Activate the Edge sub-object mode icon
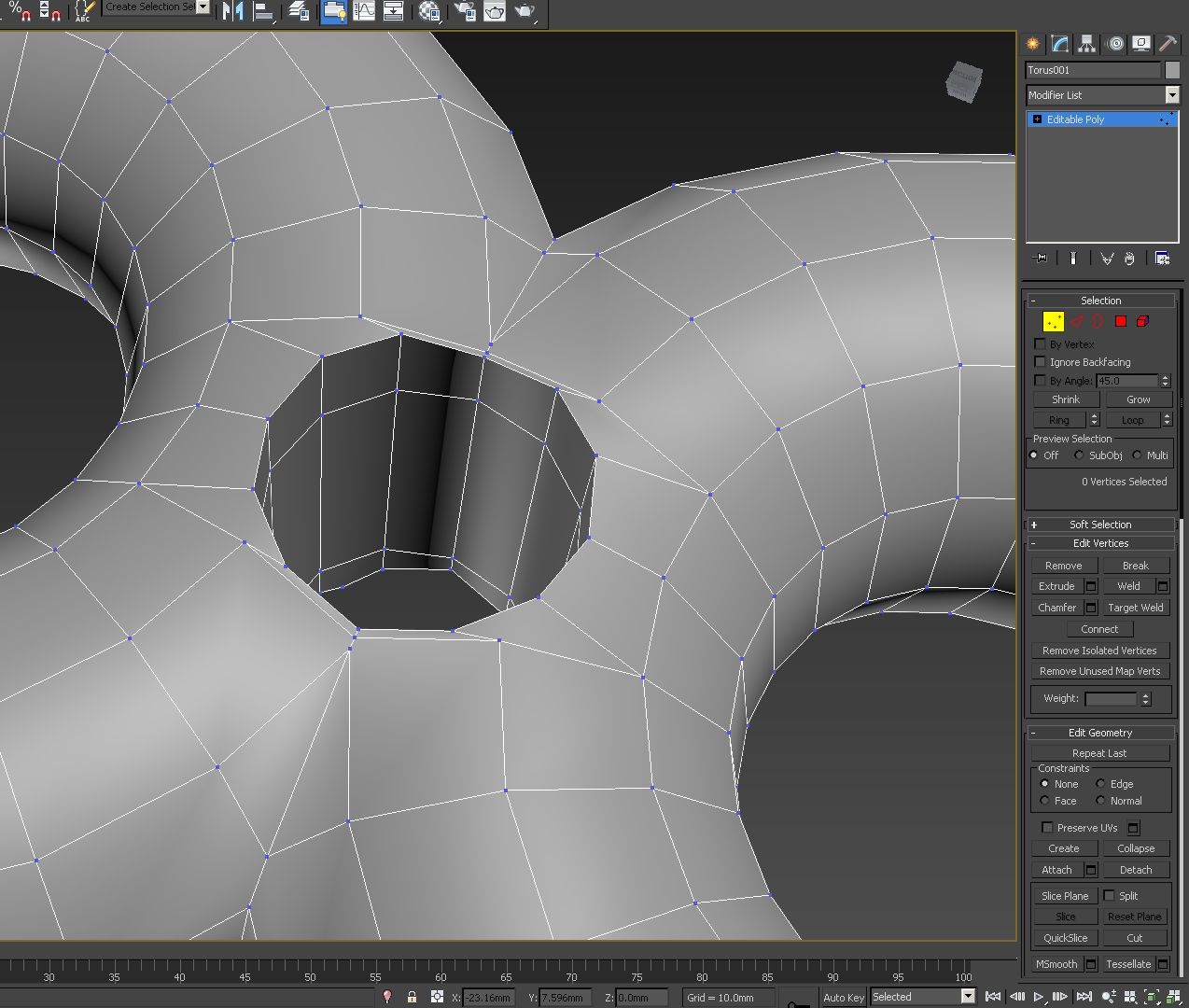1189x1008 pixels. [x=1076, y=321]
